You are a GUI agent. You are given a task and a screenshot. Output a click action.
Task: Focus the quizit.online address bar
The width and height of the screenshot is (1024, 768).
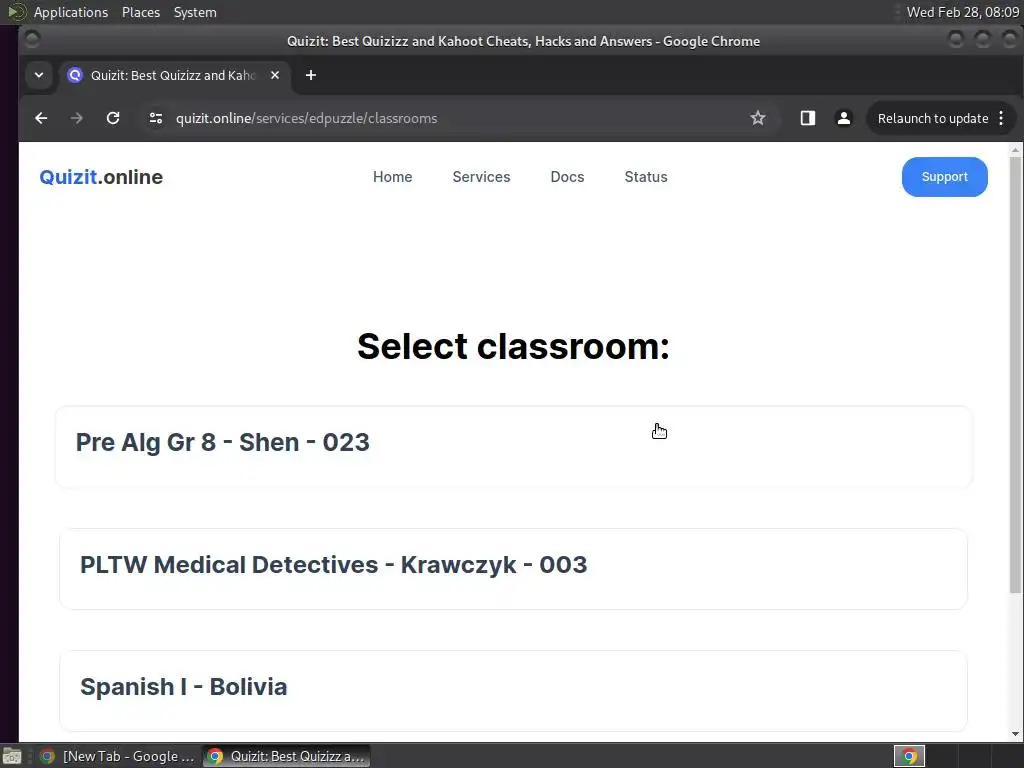point(457,118)
